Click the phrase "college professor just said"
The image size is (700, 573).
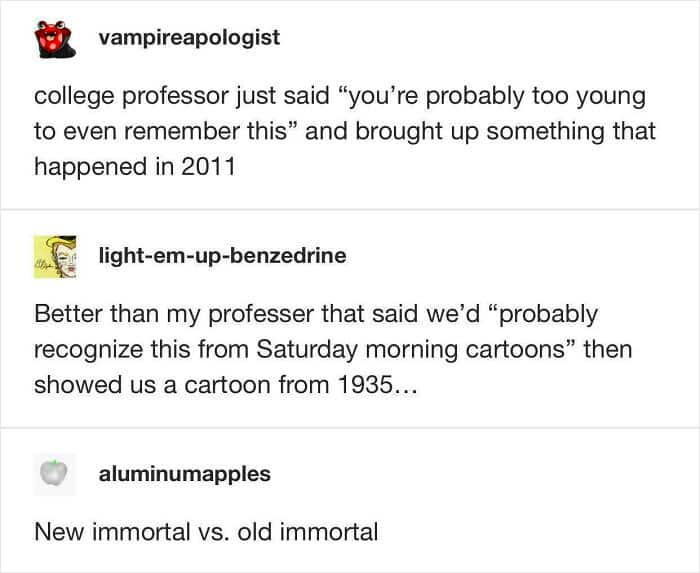[x=181, y=96]
